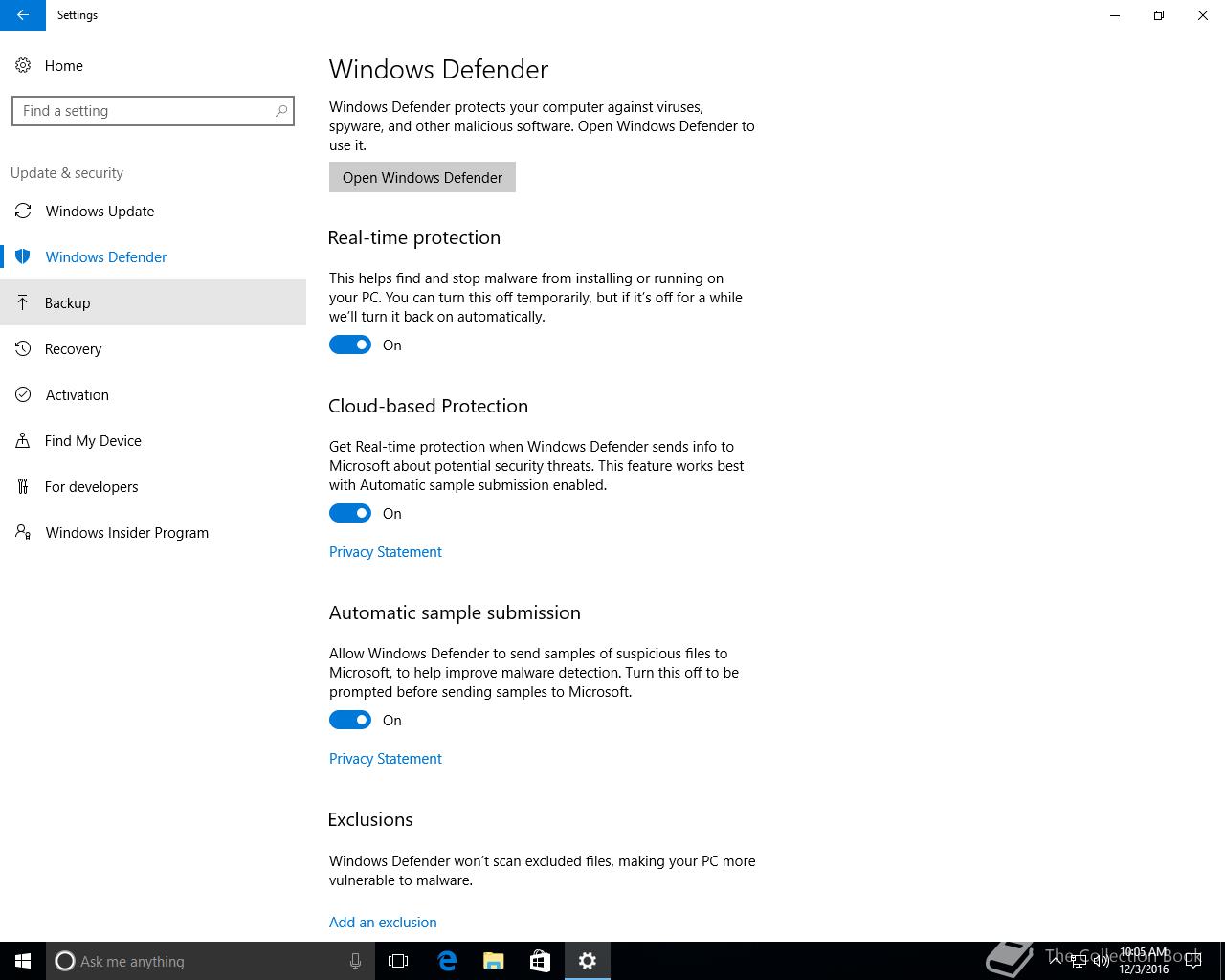Image resolution: width=1225 pixels, height=980 pixels.
Task: Open Windows Insider Program settings
Action: 153,532
